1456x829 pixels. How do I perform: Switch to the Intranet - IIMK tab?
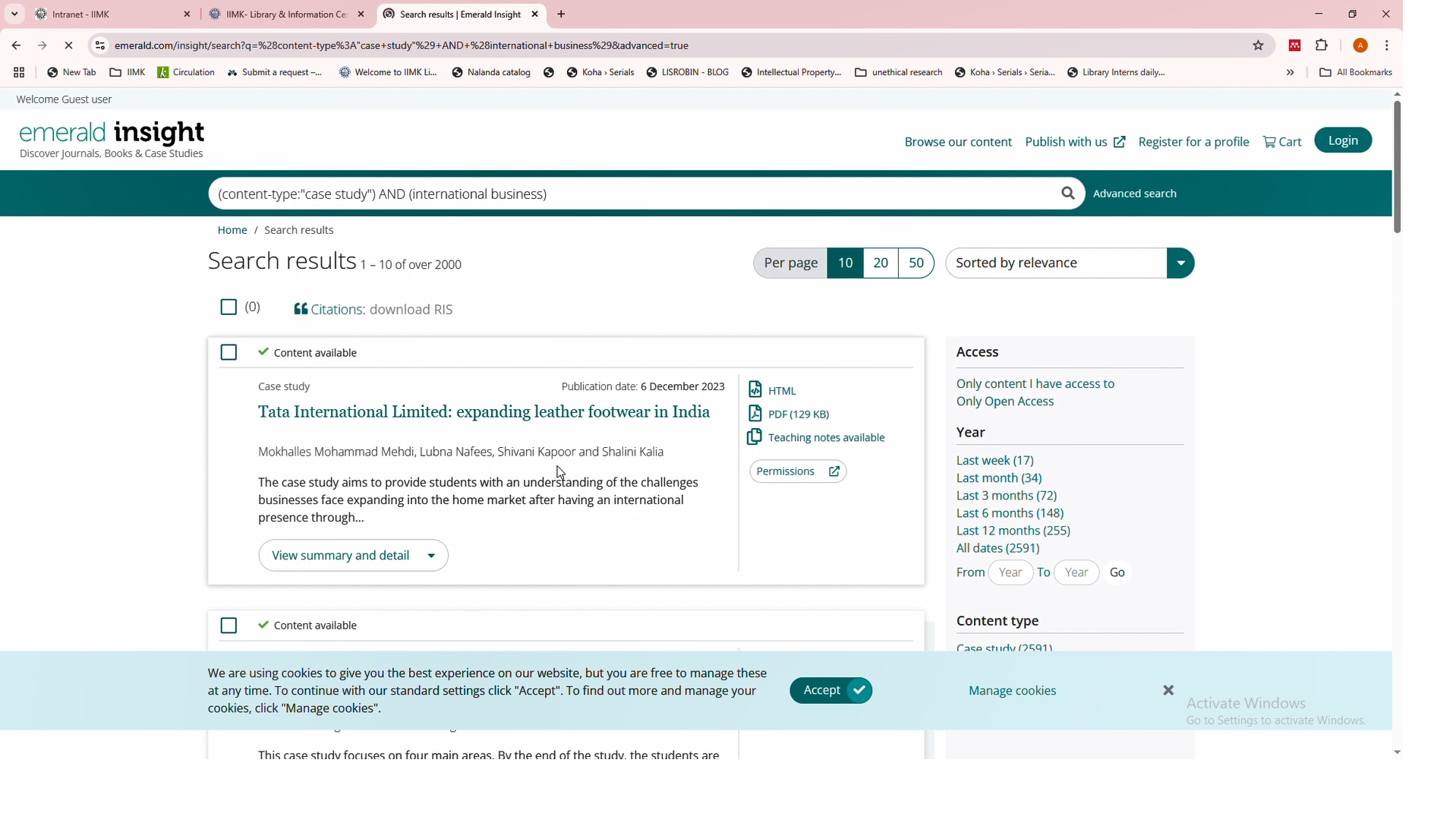click(106, 14)
